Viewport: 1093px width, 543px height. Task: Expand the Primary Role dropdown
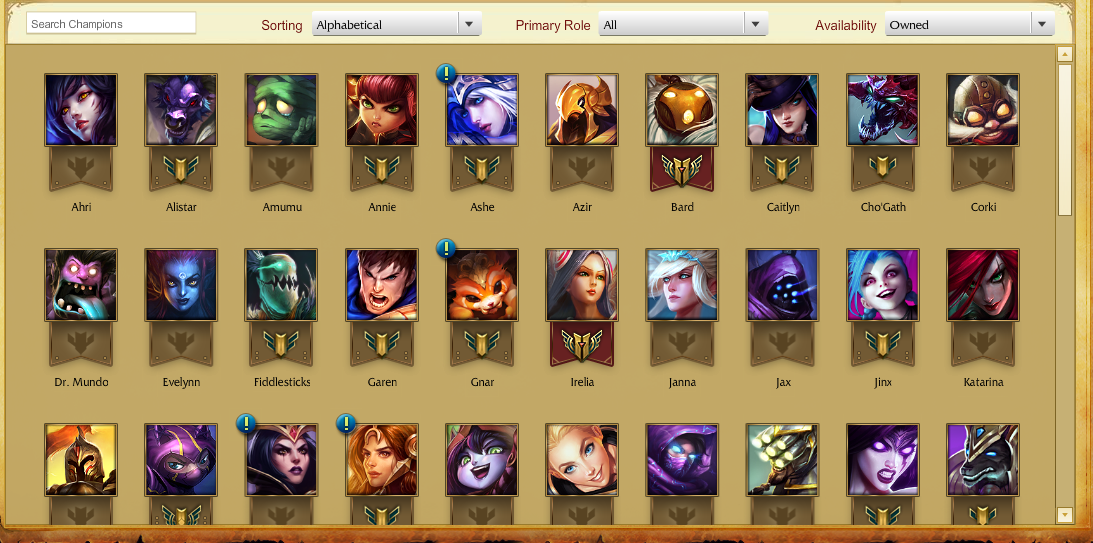click(683, 24)
